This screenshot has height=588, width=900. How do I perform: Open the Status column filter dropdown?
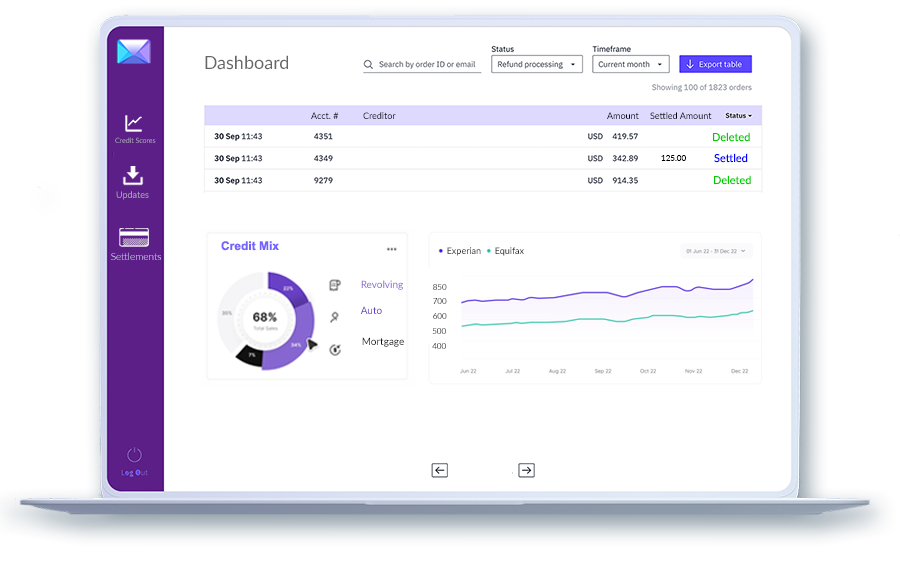click(x=738, y=115)
